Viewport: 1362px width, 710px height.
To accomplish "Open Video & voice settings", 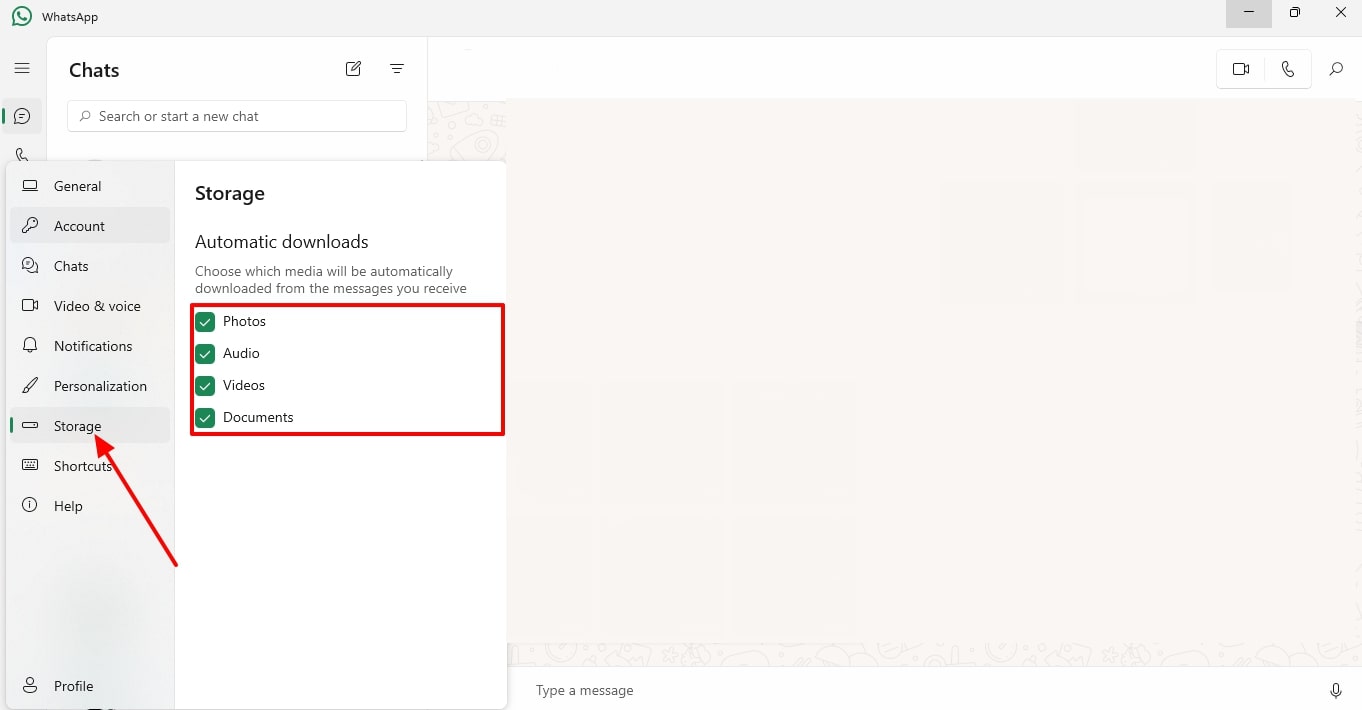I will [90, 306].
